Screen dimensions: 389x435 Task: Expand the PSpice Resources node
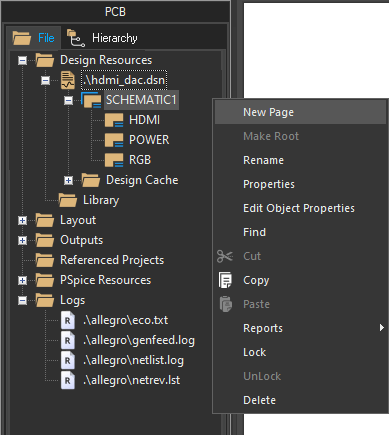tap(22, 280)
